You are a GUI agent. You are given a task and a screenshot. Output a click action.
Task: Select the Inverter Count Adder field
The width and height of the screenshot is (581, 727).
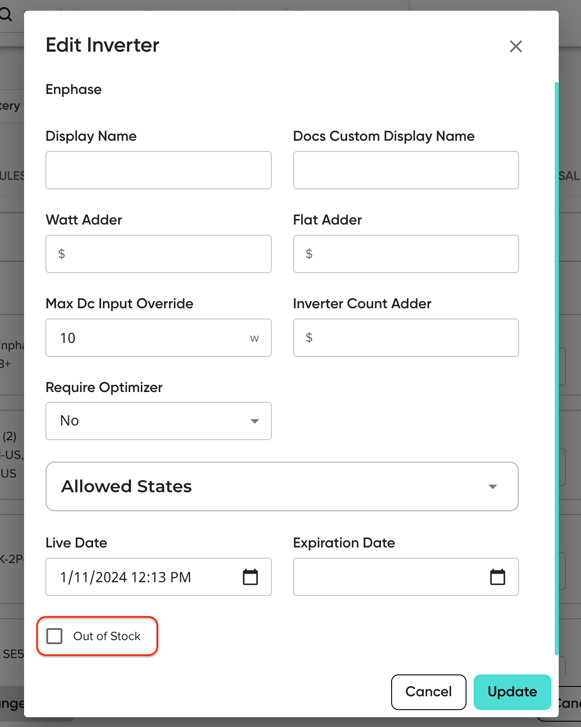406,338
